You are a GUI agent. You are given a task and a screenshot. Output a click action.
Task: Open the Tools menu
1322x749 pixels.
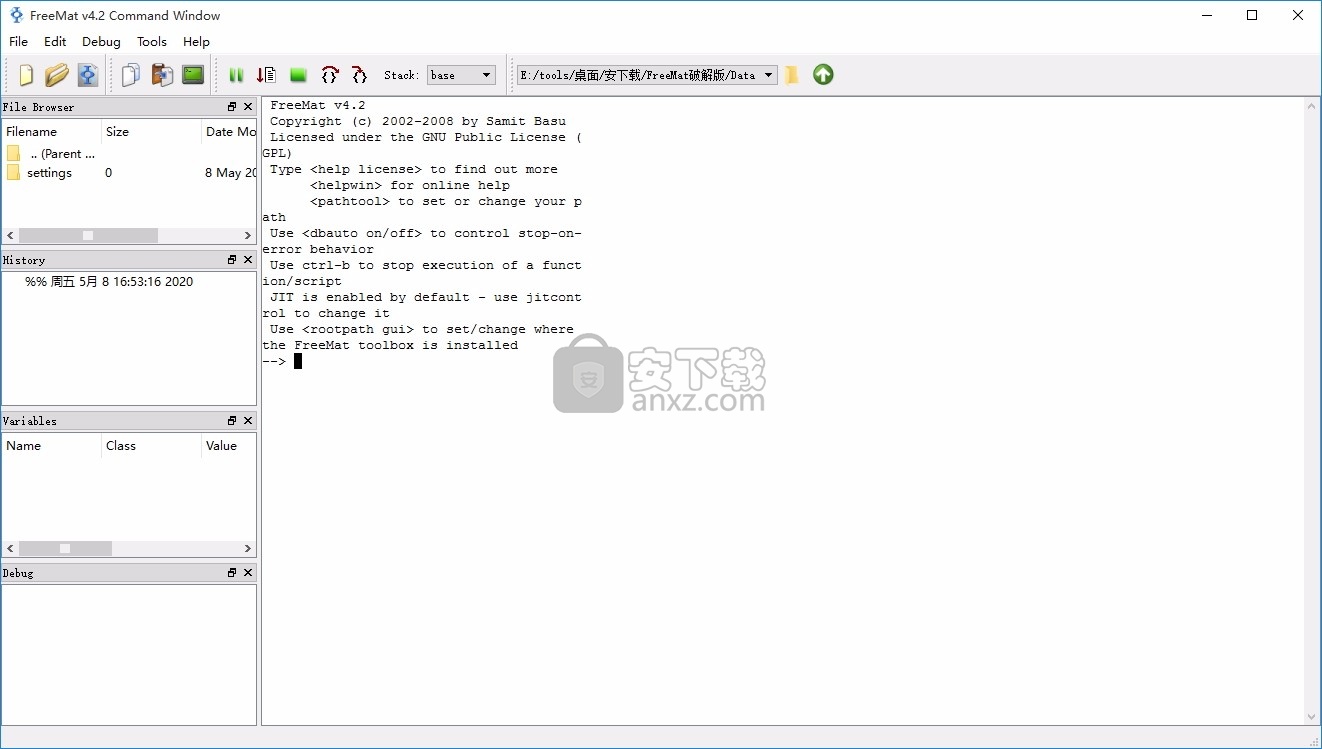click(152, 41)
